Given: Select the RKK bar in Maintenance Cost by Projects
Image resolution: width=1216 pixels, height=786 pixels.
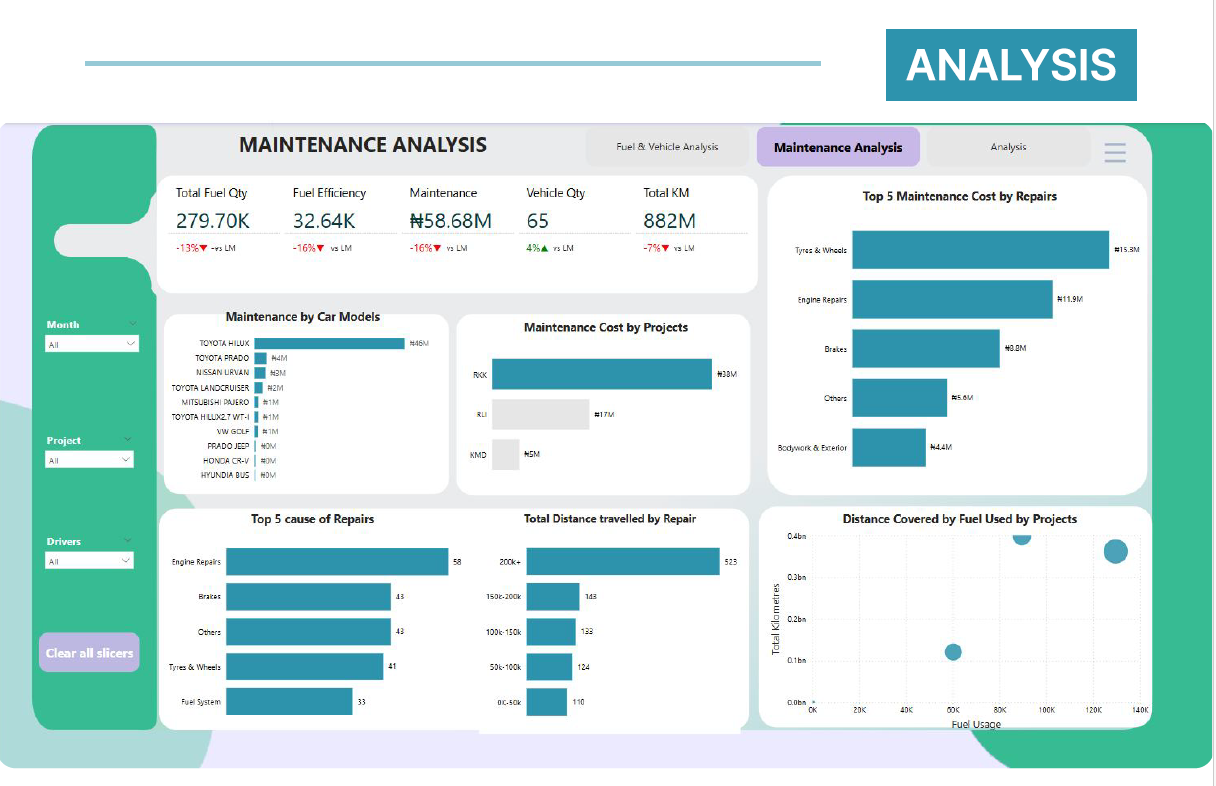Looking at the screenshot, I should (x=601, y=374).
